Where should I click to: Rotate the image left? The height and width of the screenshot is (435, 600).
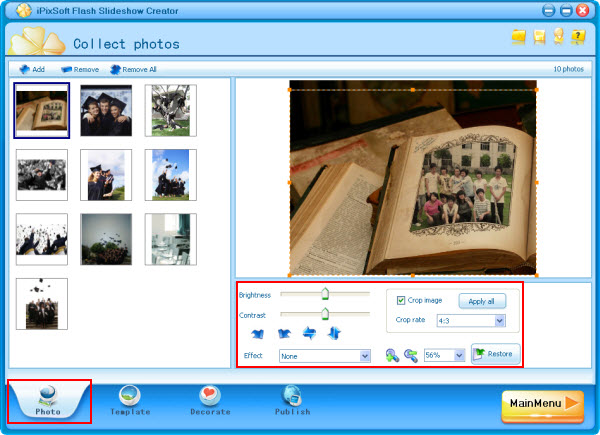pyautogui.click(x=258, y=334)
